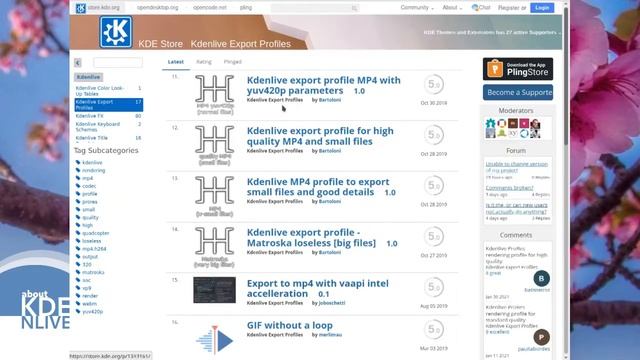Open 'Kdenlive export profile - Matroska loseless'
Screen dimensions: 640x360
coord(311,238)
